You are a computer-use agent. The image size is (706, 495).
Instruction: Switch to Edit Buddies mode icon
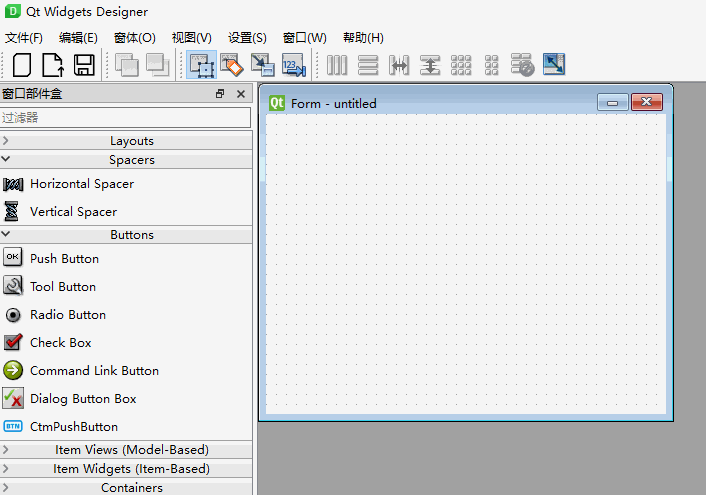coord(263,65)
